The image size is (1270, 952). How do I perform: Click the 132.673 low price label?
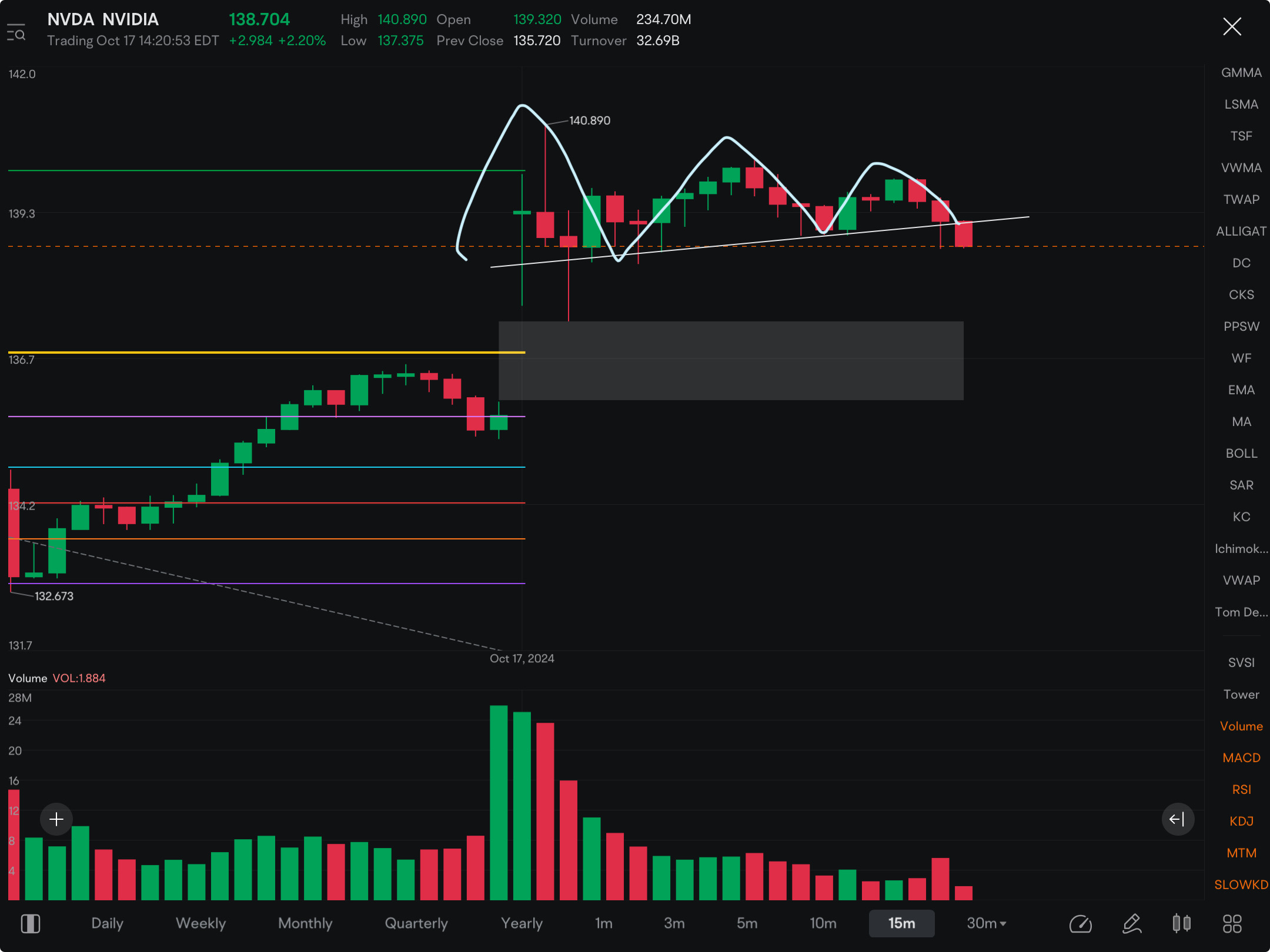[54, 596]
